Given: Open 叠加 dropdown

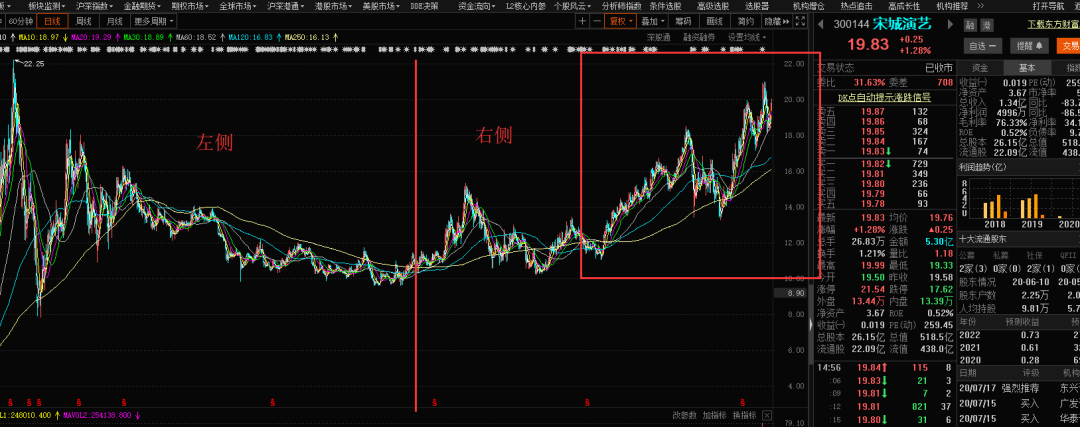Looking at the screenshot, I should [653, 21].
